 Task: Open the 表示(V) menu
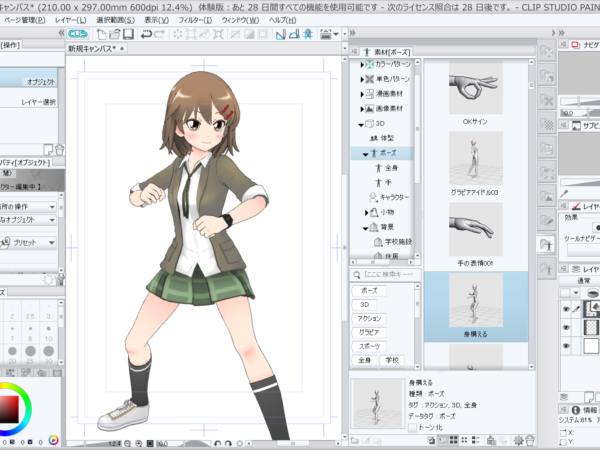click(156, 20)
